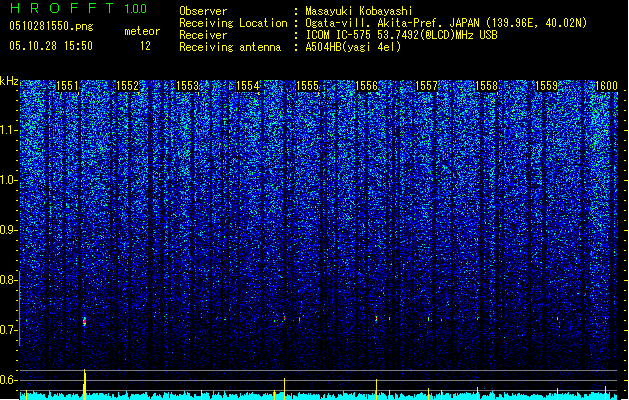The image size is (629, 400).
Task: Click the 1554 time marker
Action: [x=248, y=86]
